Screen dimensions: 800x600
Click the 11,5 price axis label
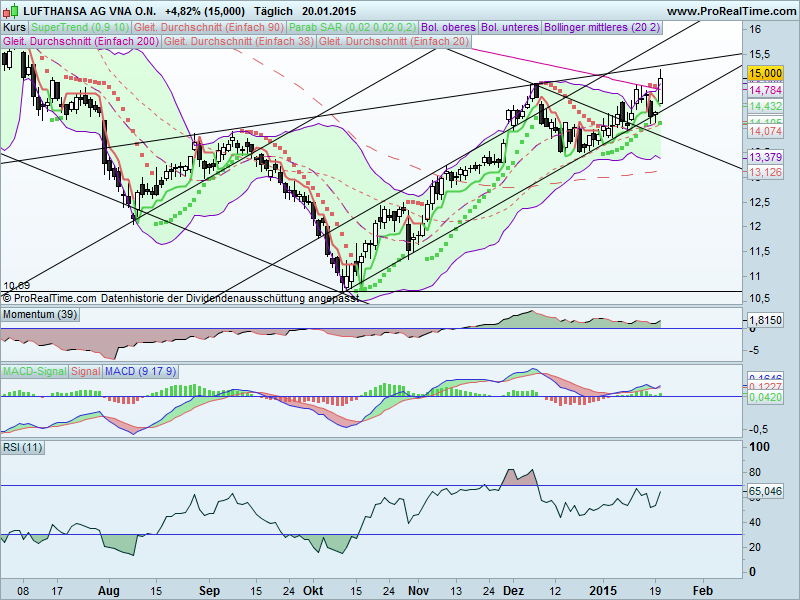click(x=760, y=252)
